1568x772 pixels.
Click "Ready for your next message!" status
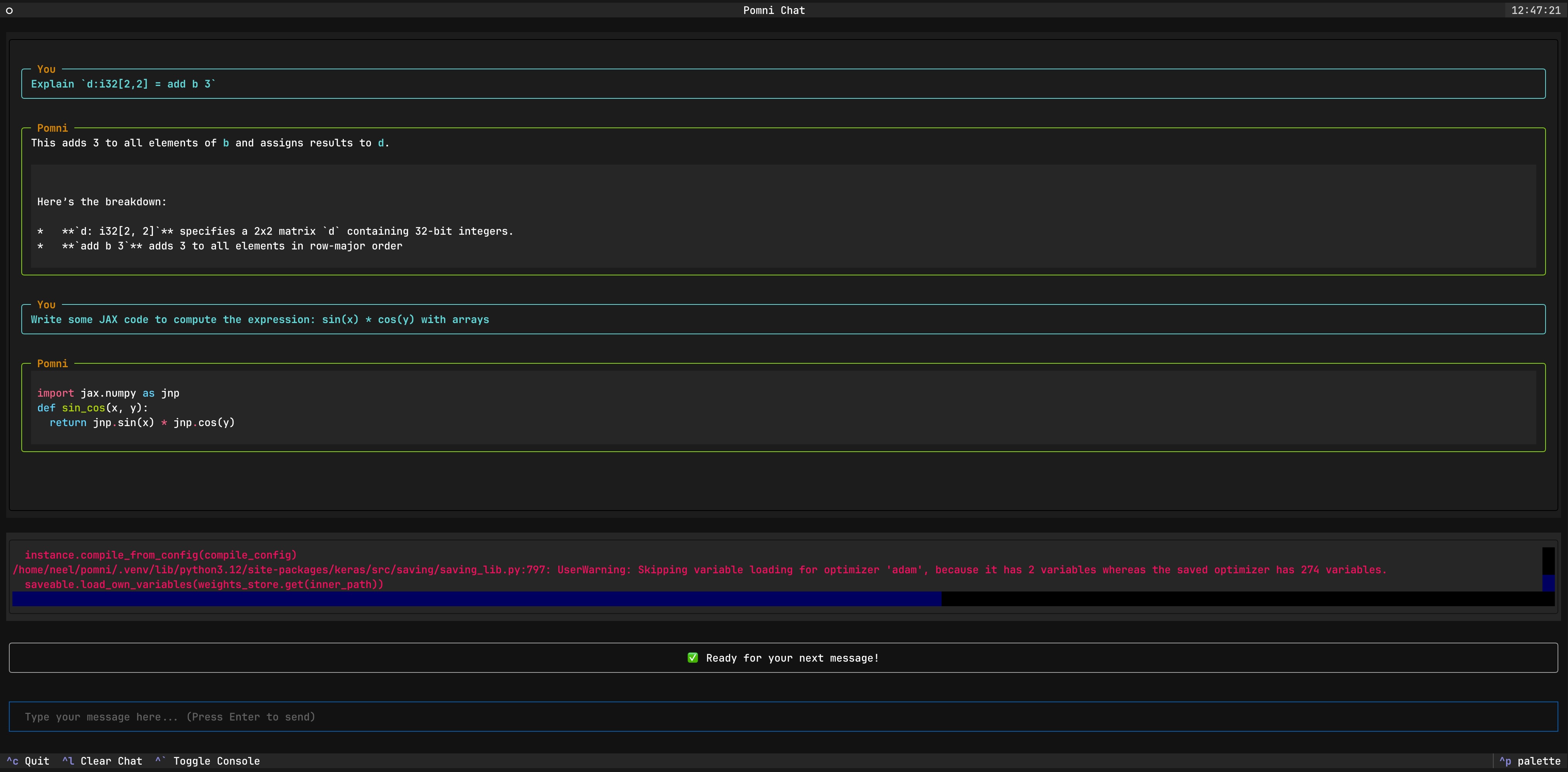coord(792,658)
